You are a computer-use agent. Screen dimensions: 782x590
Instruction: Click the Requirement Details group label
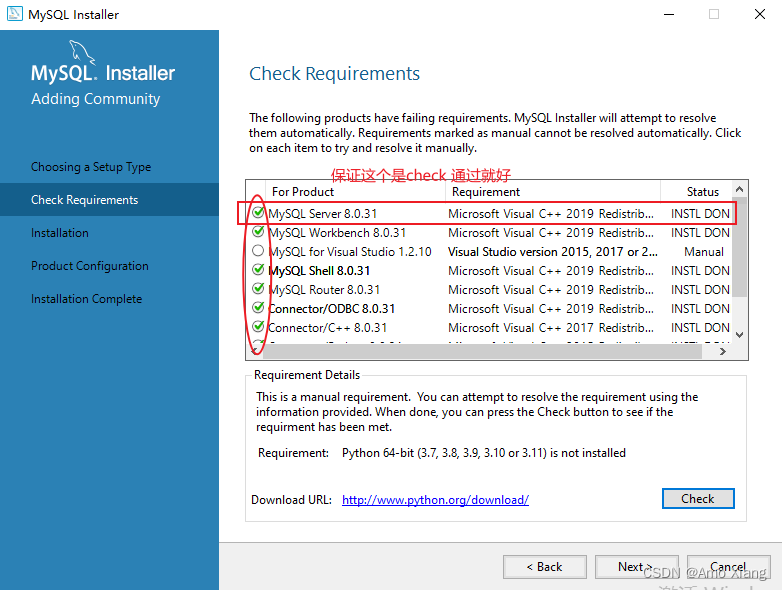pyautogui.click(x=307, y=375)
